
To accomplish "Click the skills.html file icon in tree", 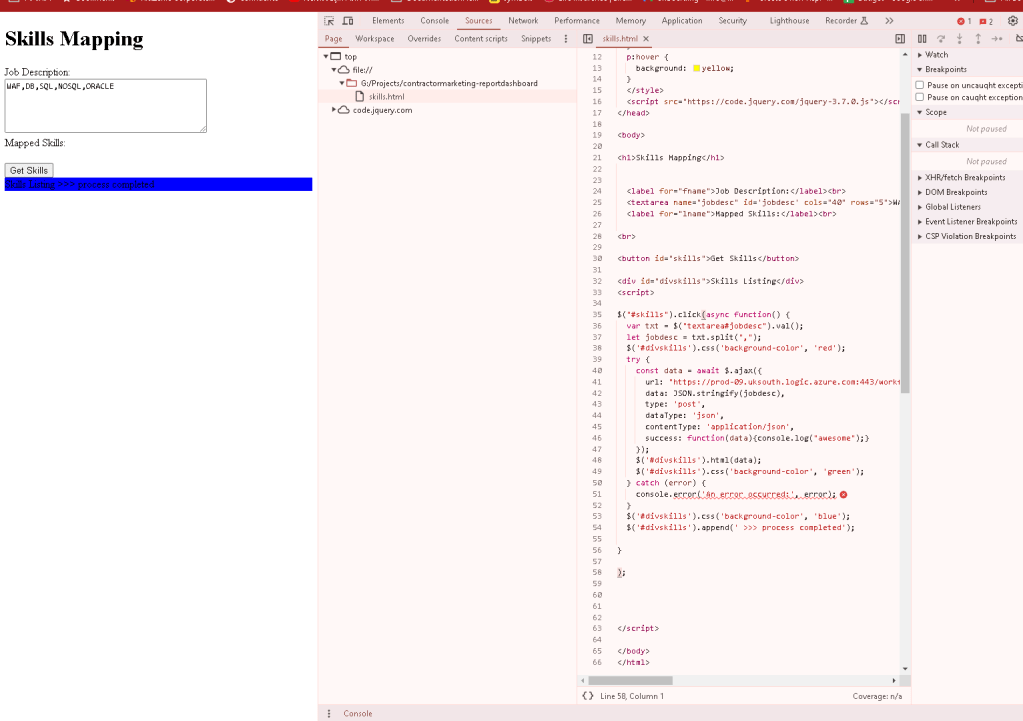I will pos(359,97).
